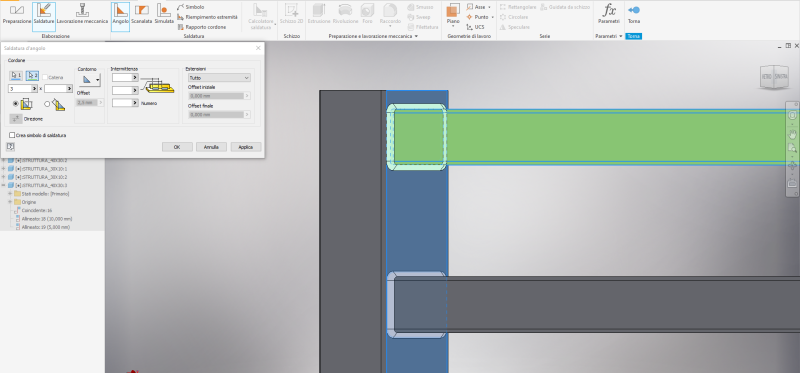
Task: Click the Applica button
Action: (x=245, y=147)
